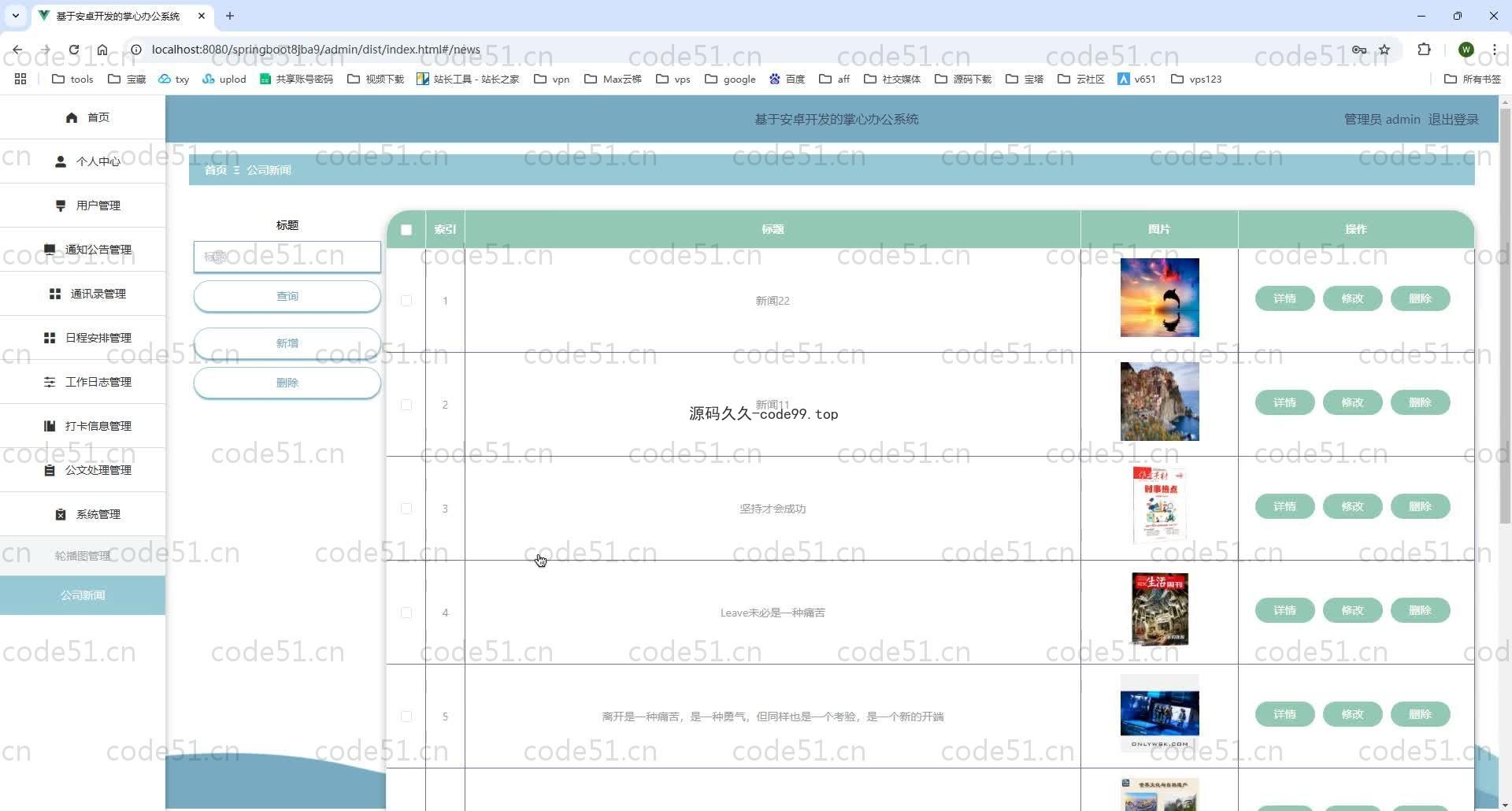The width and height of the screenshot is (1512, 811).
Task: Open the password manager key icon
Action: [1359, 50]
